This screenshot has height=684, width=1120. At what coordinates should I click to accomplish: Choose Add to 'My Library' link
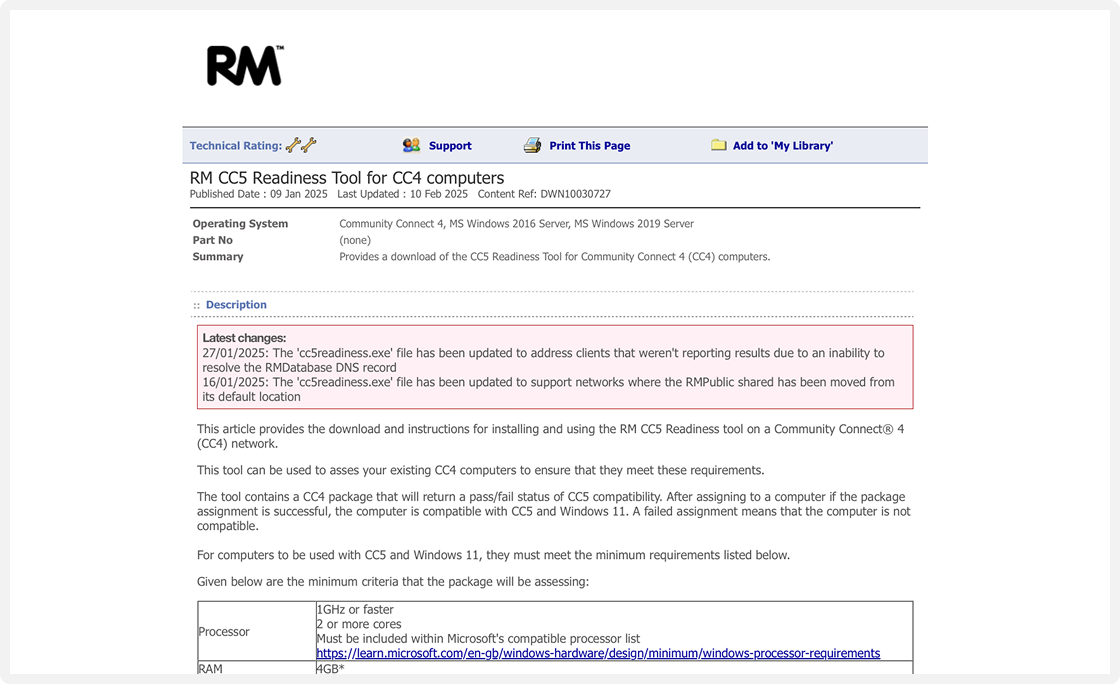(x=782, y=146)
